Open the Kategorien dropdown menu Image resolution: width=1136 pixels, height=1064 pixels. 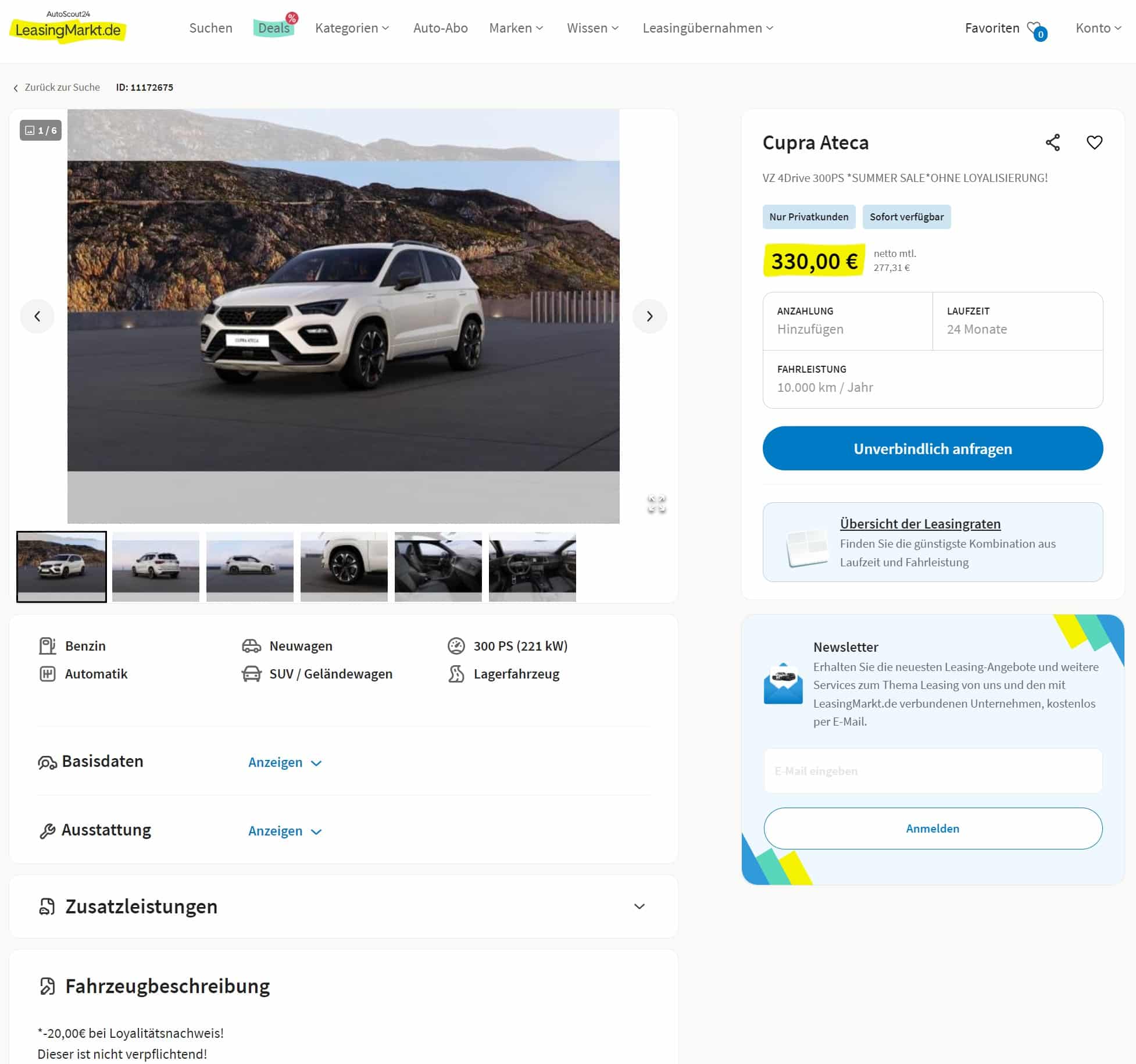point(352,28)
